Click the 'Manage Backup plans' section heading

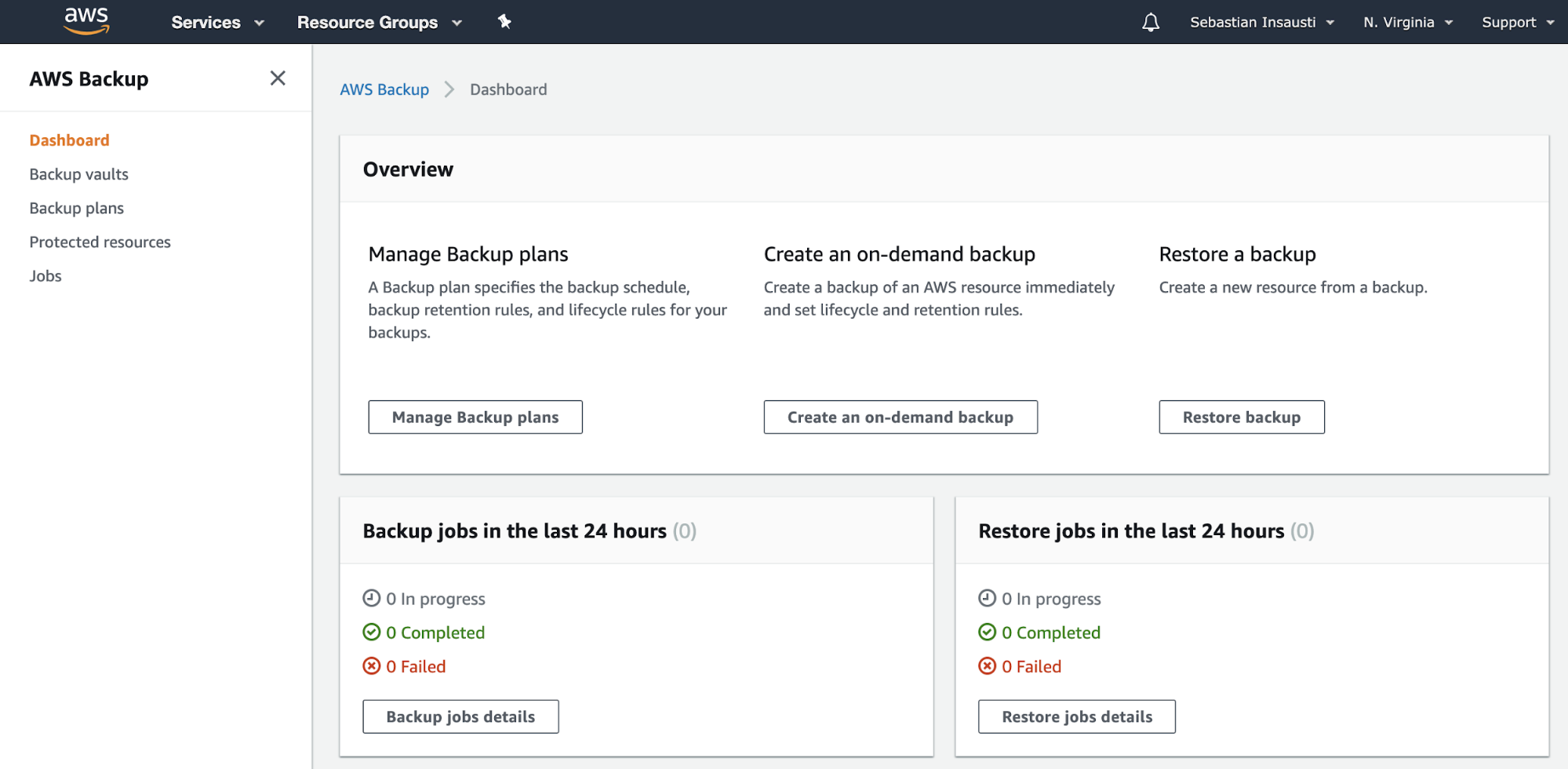point(468,254)
